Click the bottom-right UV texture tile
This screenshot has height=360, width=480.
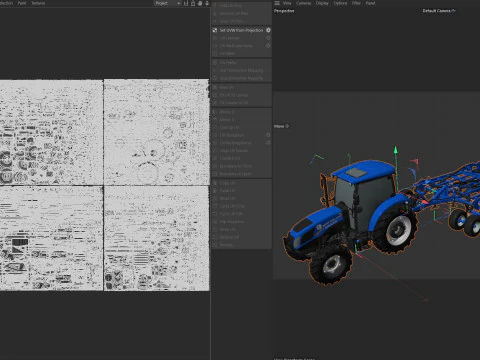tap(156, 238)
